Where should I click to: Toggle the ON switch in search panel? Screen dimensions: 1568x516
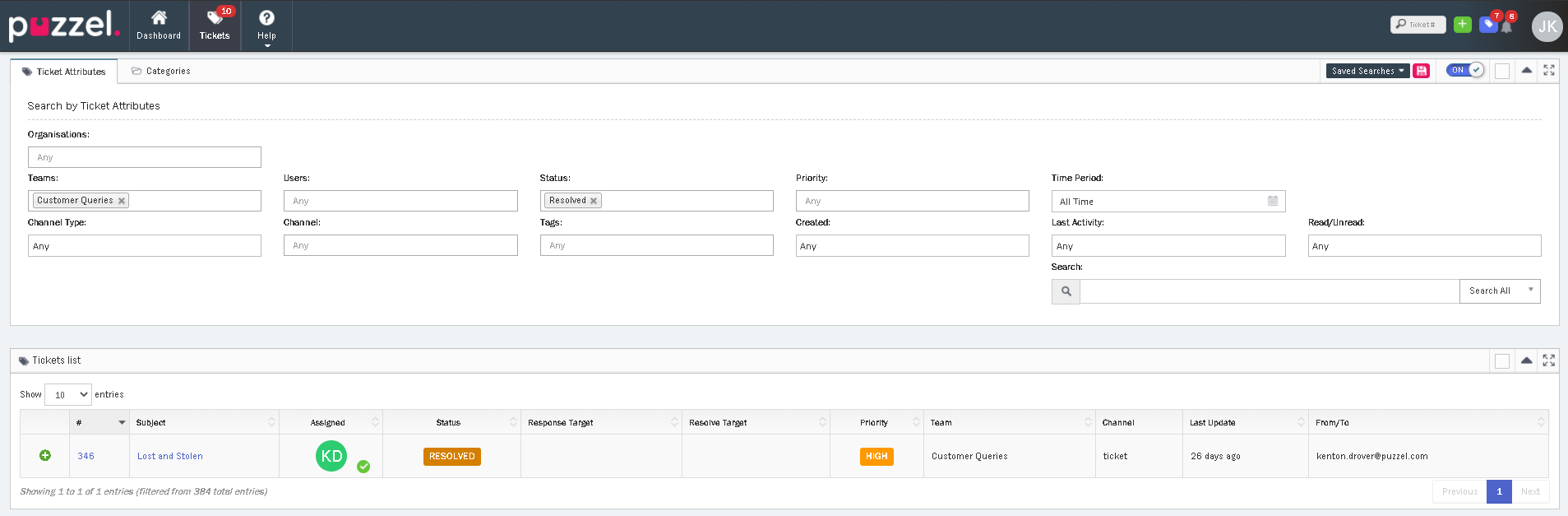pyautogui.click(x=1465, y=70)
